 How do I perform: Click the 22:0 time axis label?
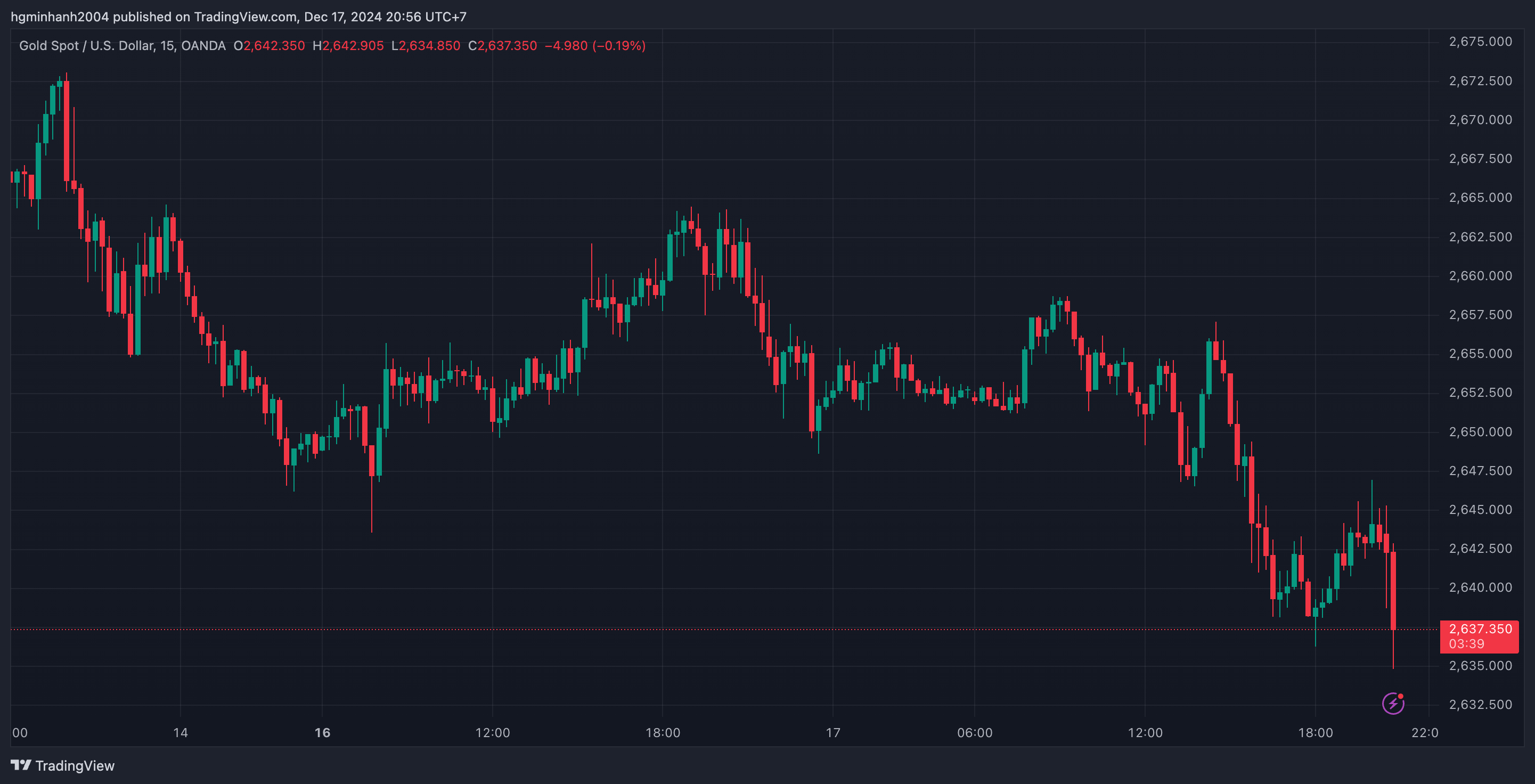pos(1425,733)
